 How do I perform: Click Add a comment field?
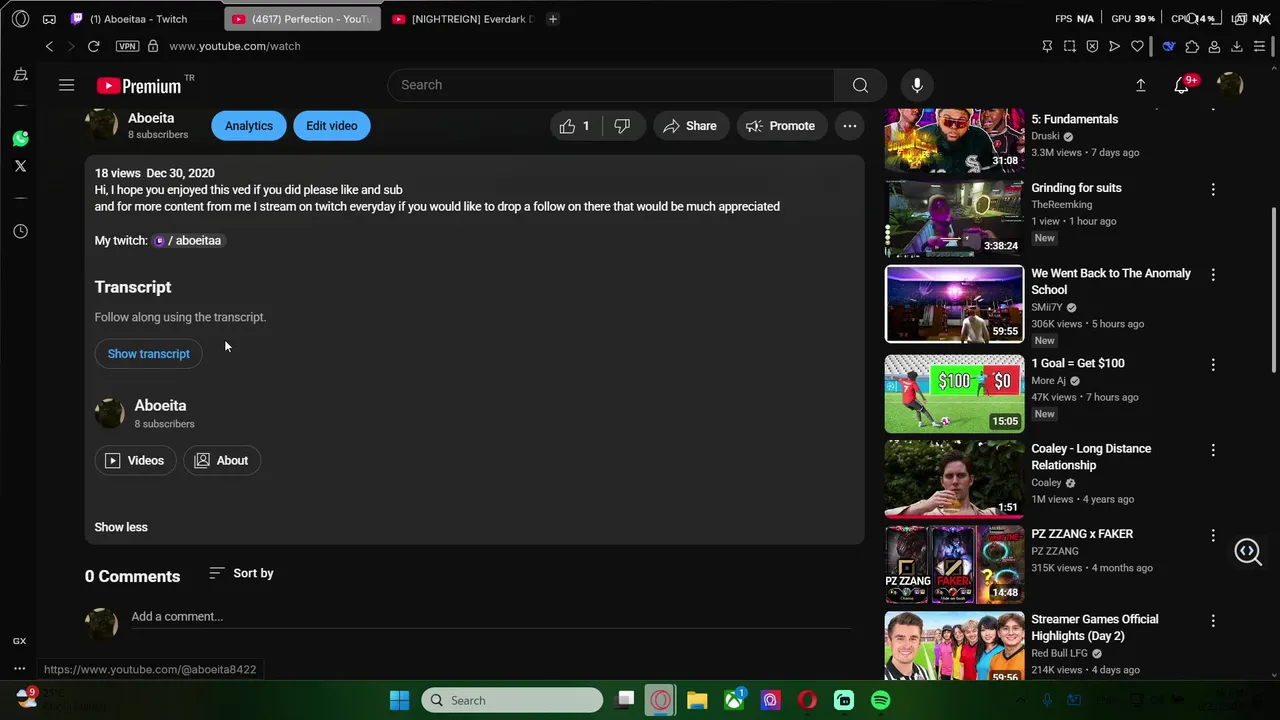[490, 617]
